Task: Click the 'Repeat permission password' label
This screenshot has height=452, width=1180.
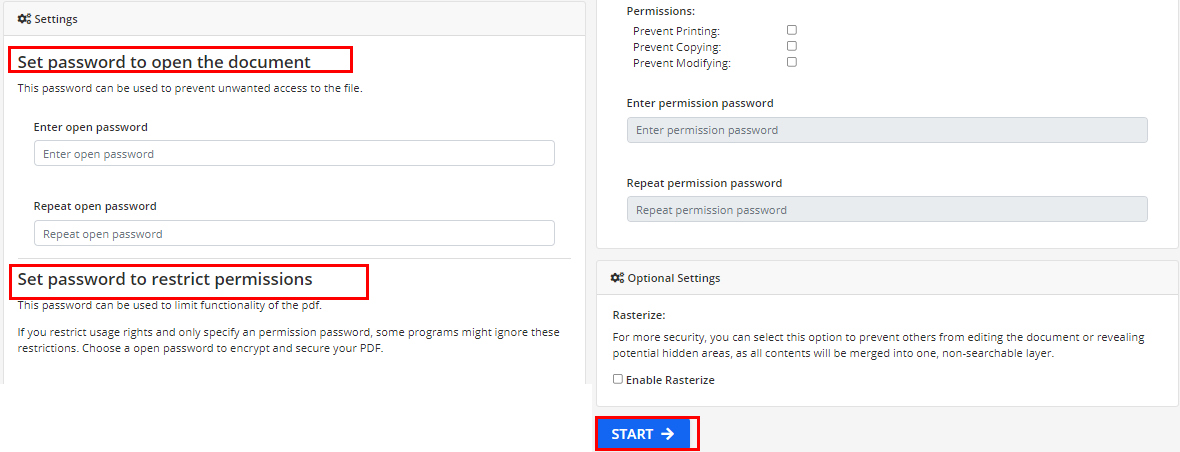Action: 704,183
